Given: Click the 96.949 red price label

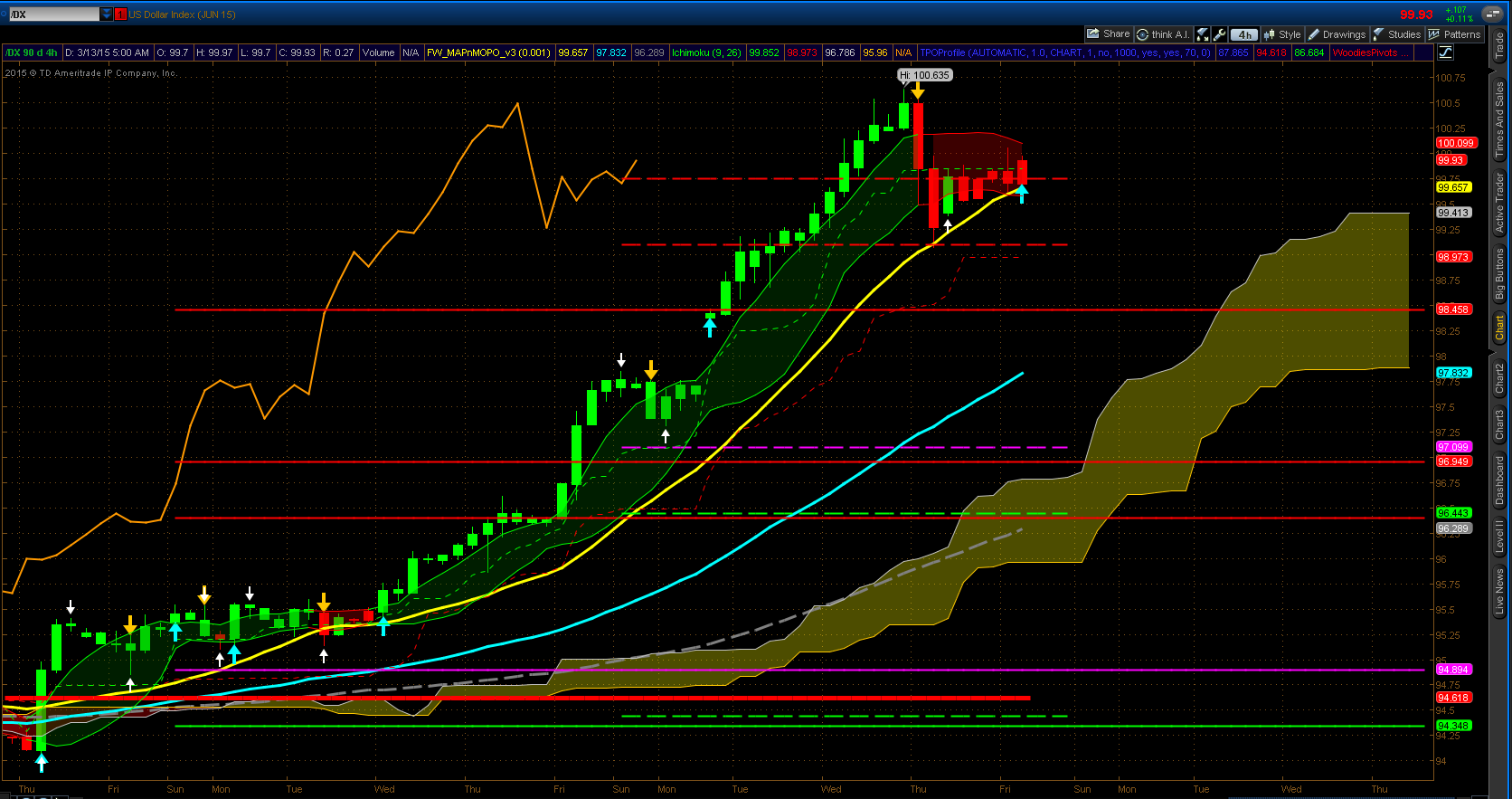Looking at the screenshot, I should (1453, 461).
